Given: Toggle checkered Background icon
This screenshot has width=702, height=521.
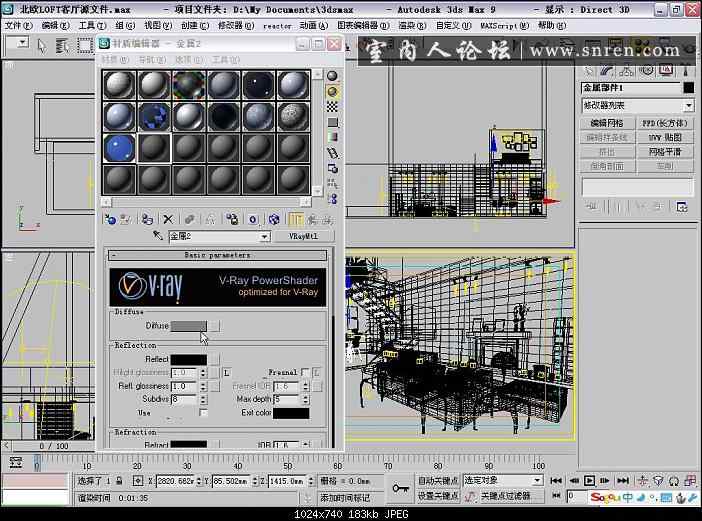Looking at the screenshot, I should 332,107.
